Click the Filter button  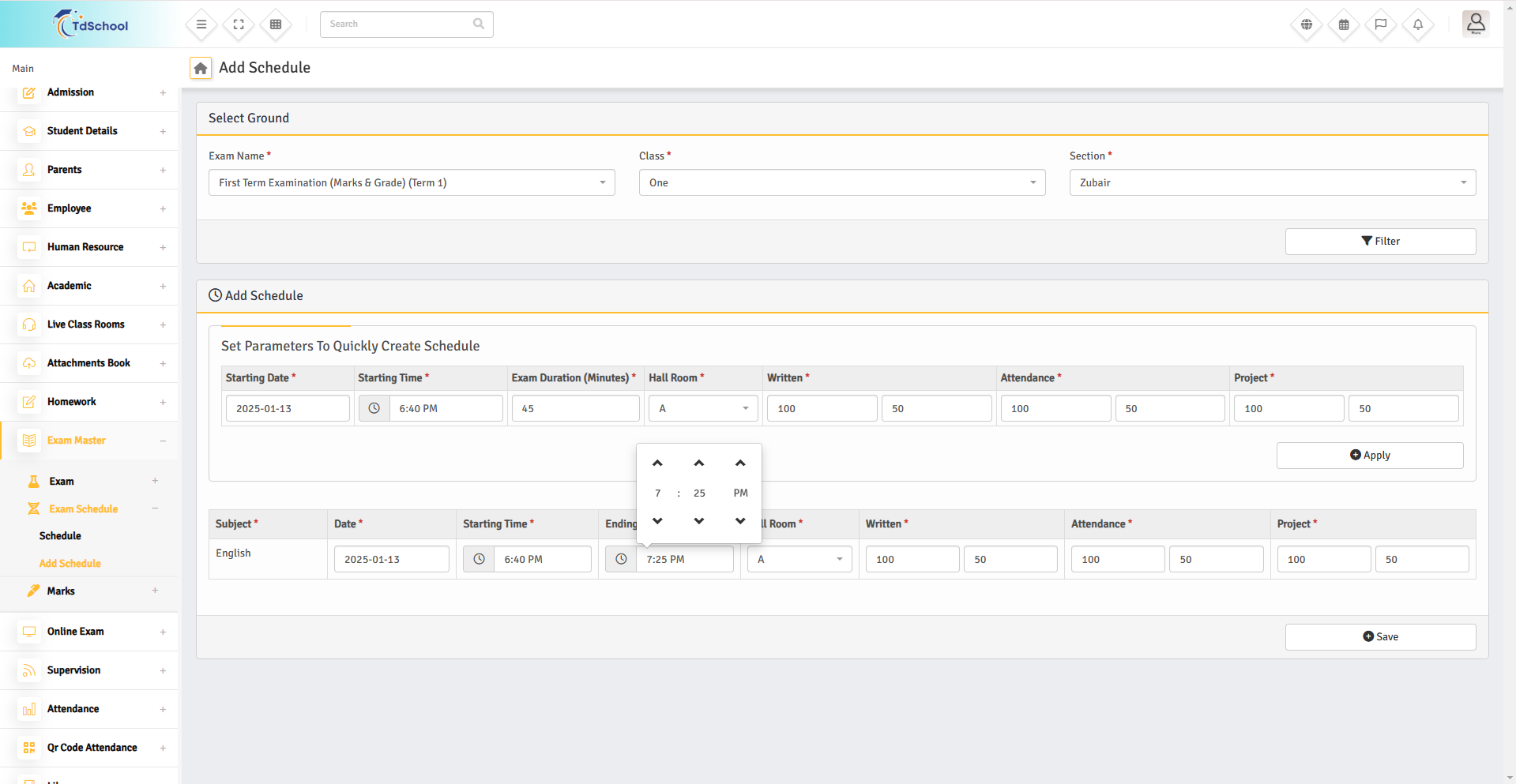click(x=1380, y=242)
